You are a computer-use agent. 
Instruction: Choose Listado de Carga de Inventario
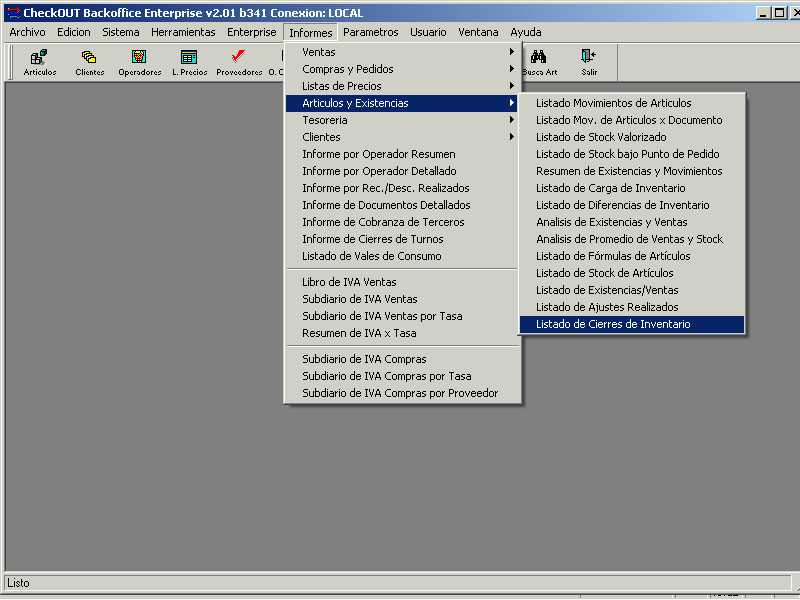tap(632, 188)
